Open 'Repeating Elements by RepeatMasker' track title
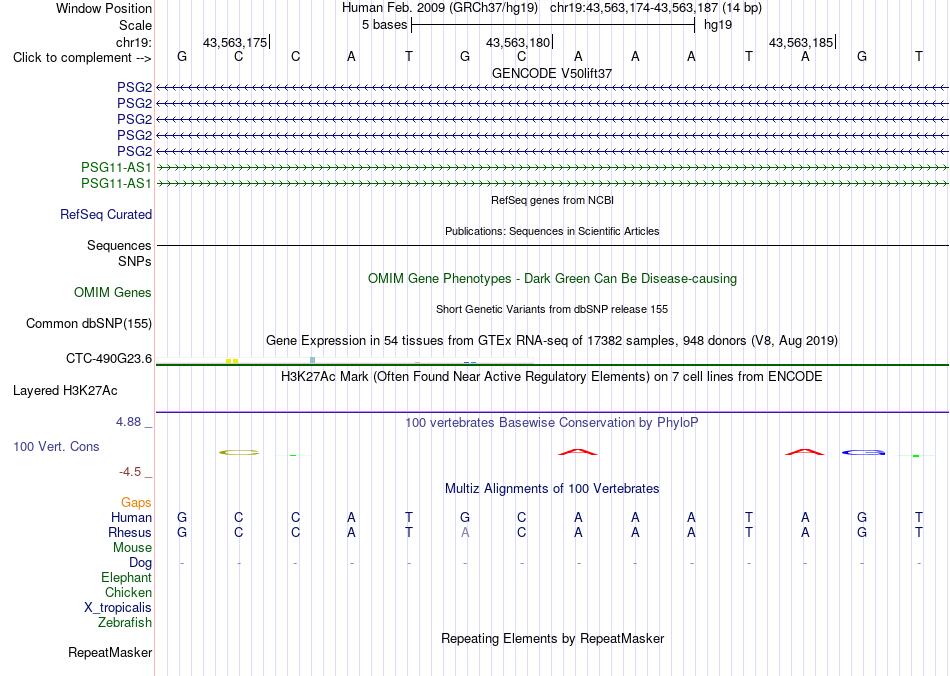 tap(553, 638)
